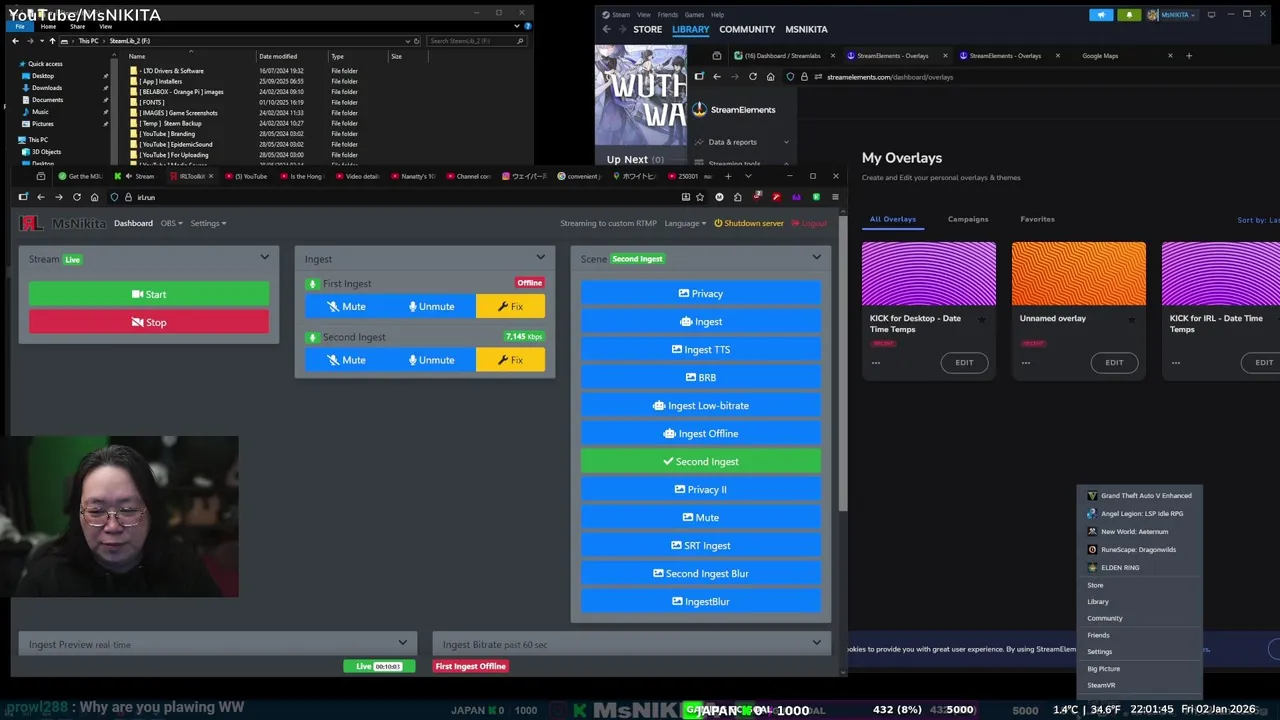Screen dimensions: 1280x720
Task: Expand Data & reports in StreamElements sidebar
Action: coord(740,142)
